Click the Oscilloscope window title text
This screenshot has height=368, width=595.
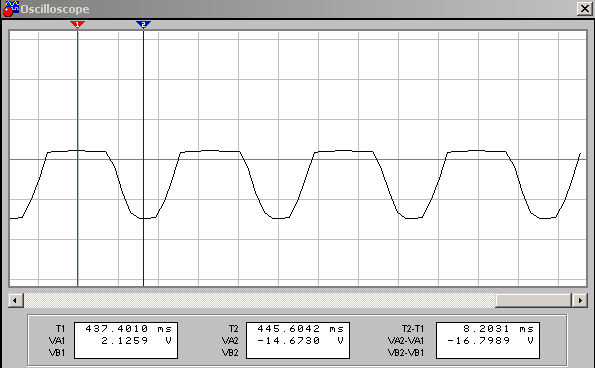pyautogui.click(x=55, y=9)
